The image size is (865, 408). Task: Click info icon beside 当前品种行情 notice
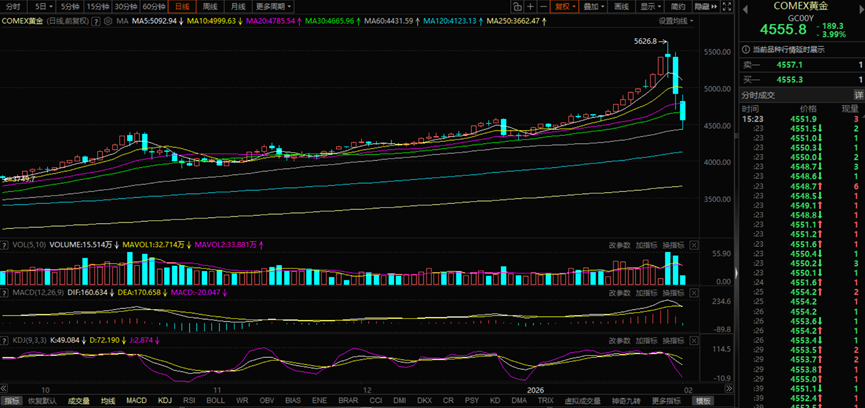[745, 48]
